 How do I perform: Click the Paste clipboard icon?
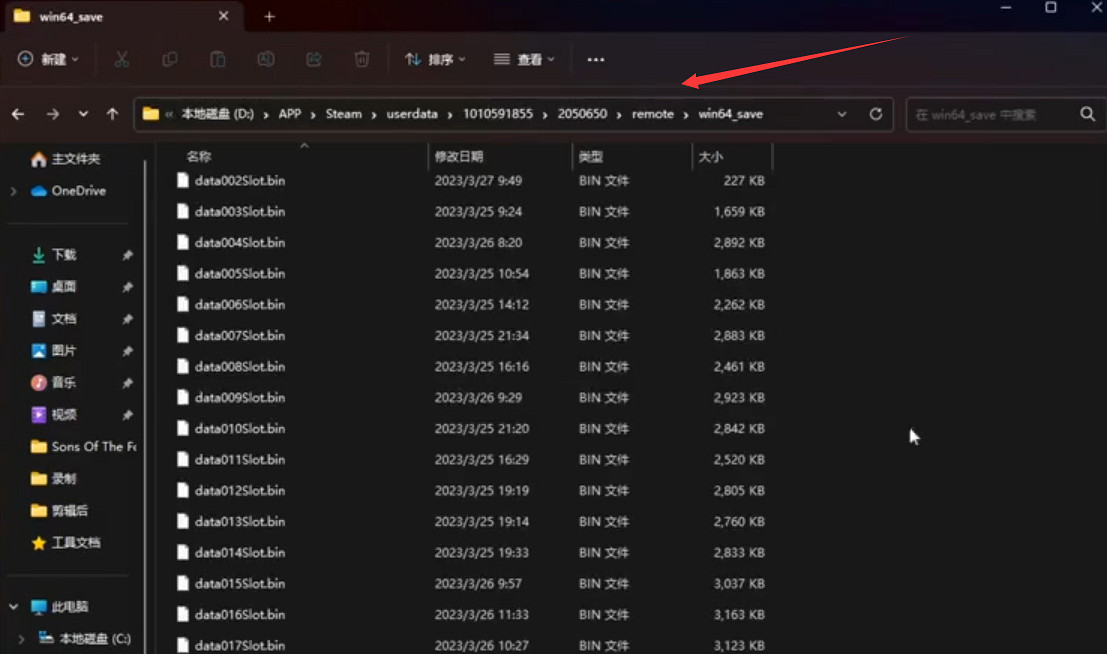tap(217, 60)
